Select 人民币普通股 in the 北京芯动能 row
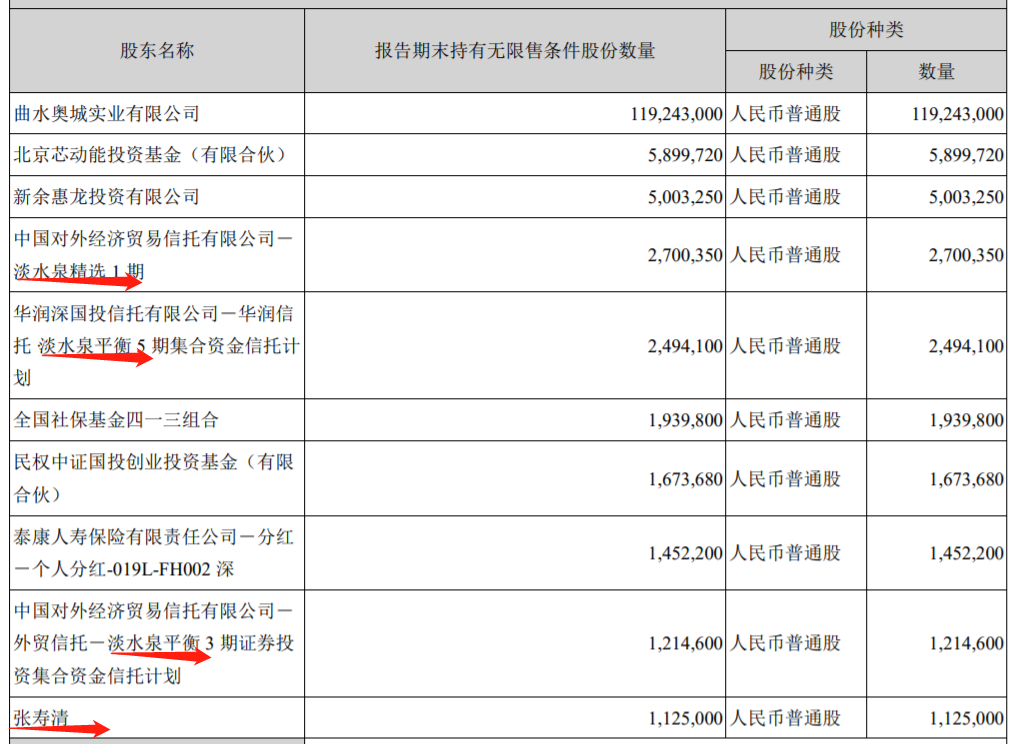Image resolution: width=1019 pixels, height=744 pixels. click(x=785, y=155)
